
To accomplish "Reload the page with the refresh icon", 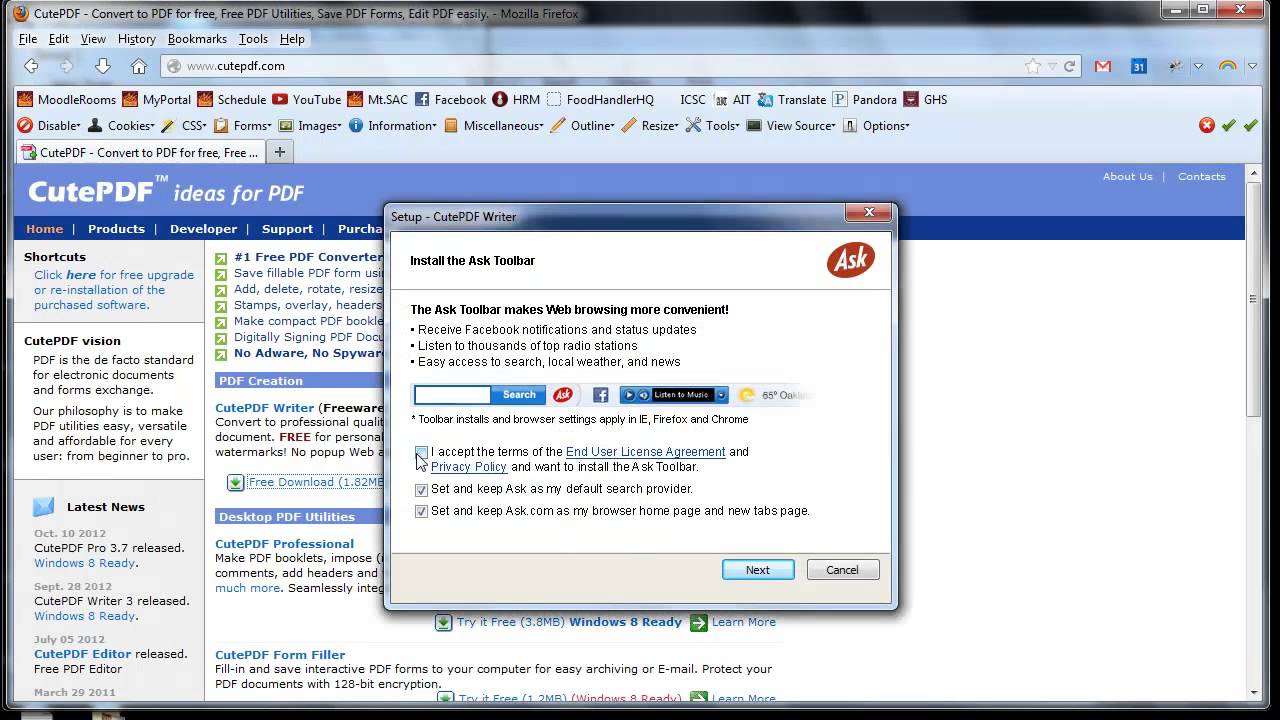I will 1069,66.
